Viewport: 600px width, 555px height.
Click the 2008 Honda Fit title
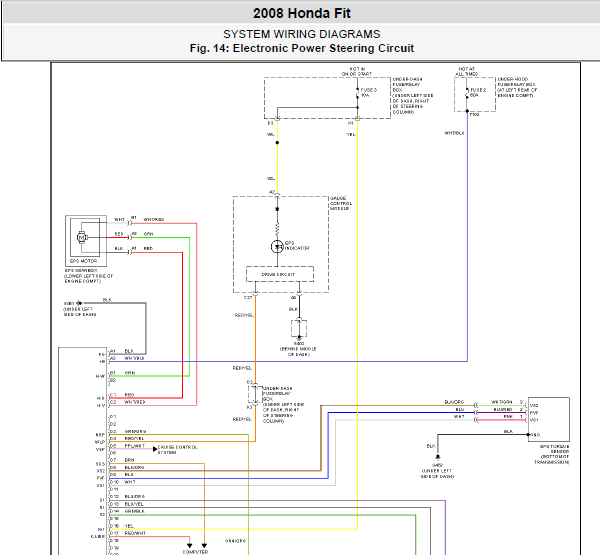click(302, 13)
